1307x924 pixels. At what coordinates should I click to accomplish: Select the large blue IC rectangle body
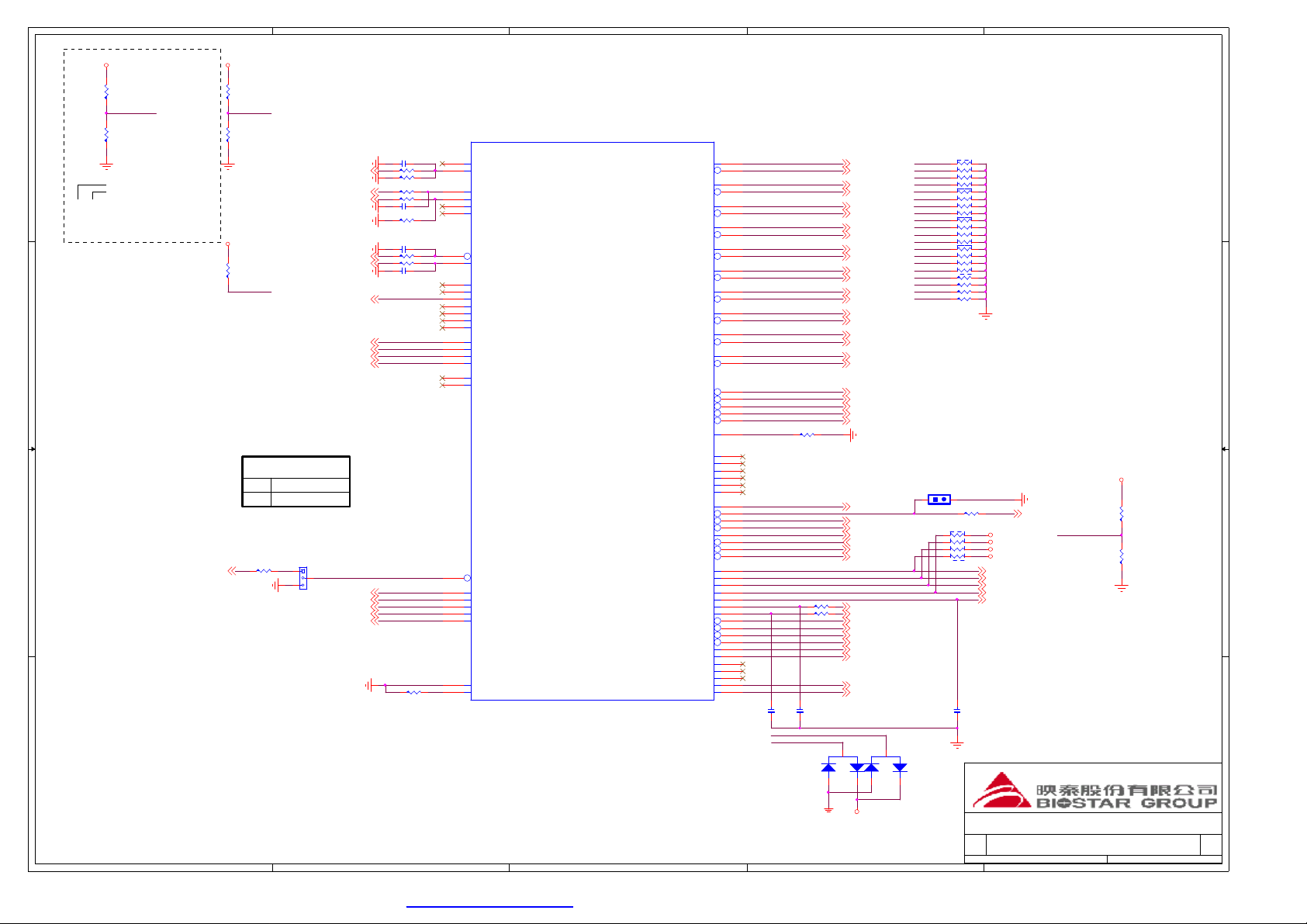tap(593, 421)
